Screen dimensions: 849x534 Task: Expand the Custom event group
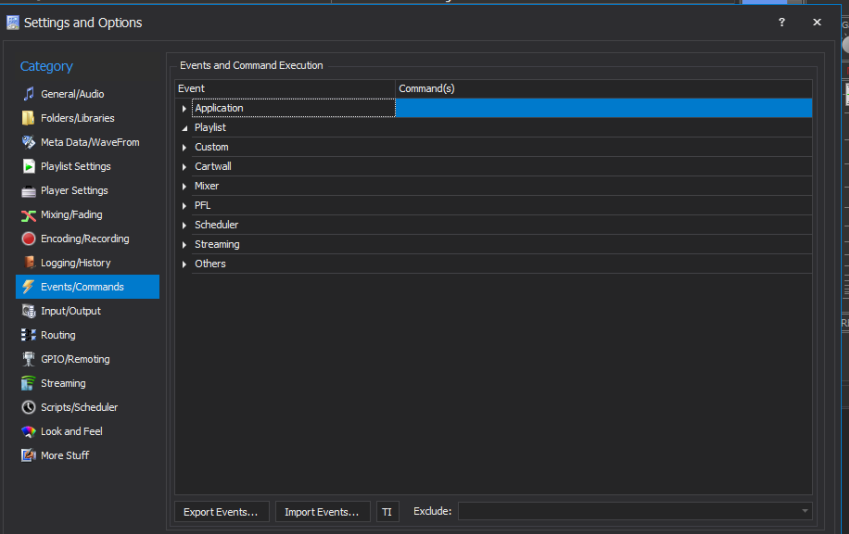pos(184,147)
